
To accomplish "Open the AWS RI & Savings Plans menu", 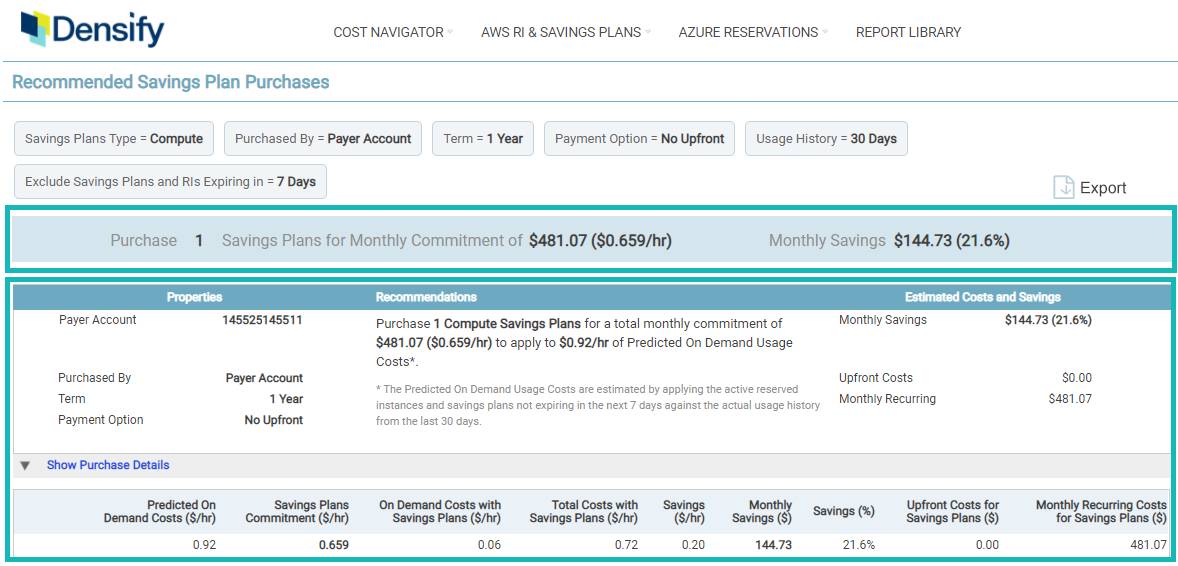I will pyautogui.click(x=561, y=32).
